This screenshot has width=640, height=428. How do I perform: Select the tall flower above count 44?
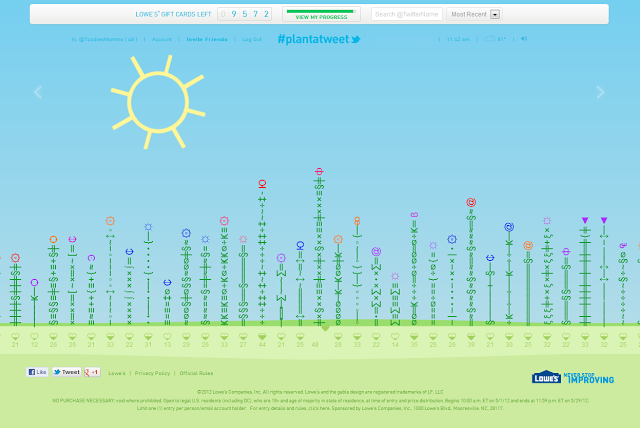tap(262, 253)
